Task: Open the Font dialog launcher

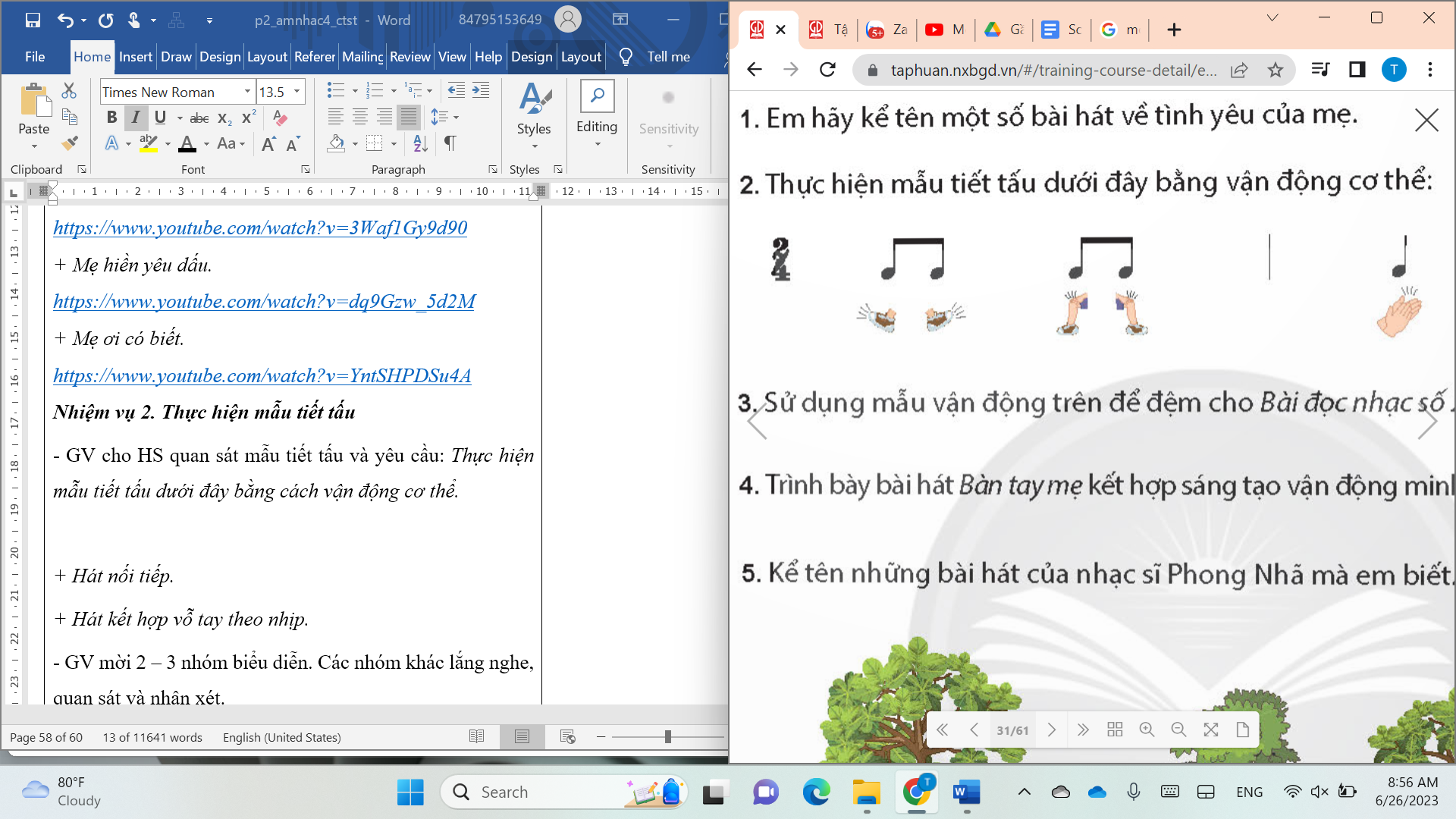Action: point(306,169)
